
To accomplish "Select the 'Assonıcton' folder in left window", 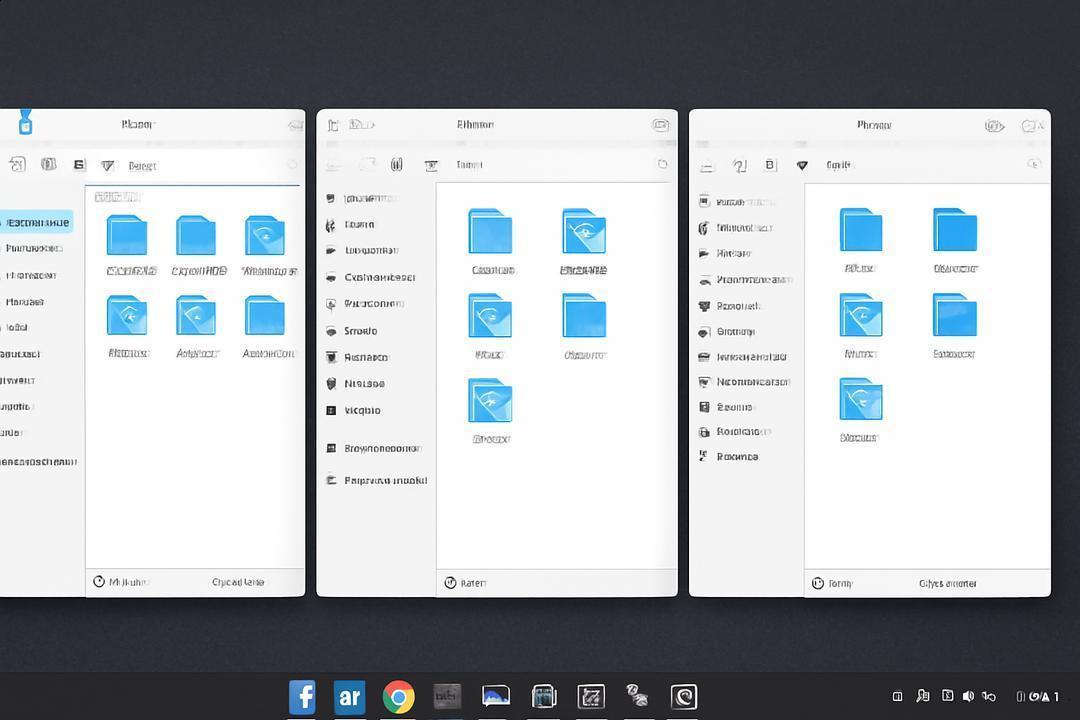I will [x=267, y=327].
